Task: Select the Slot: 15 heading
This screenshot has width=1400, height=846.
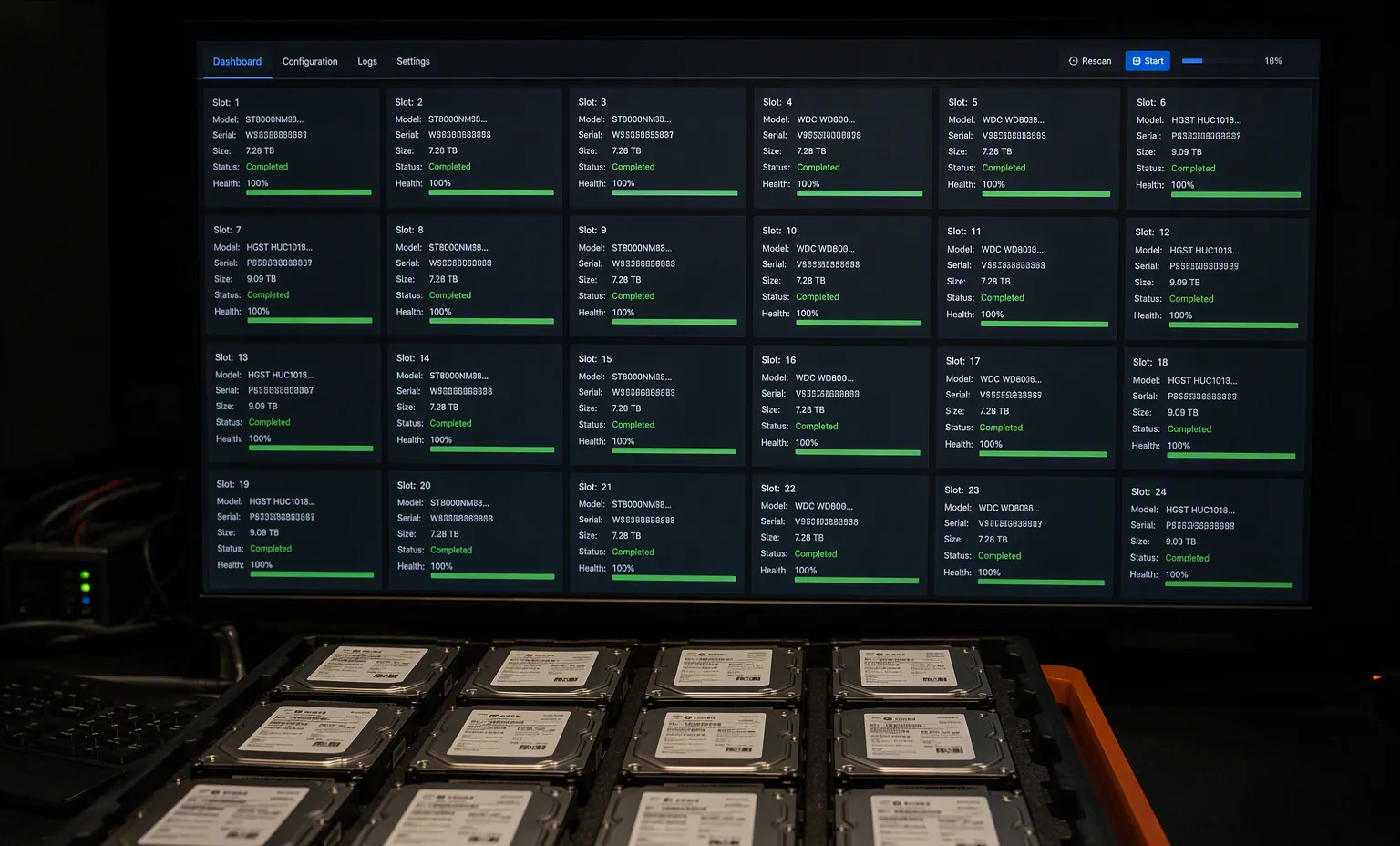Action: [x=595, y=359]
